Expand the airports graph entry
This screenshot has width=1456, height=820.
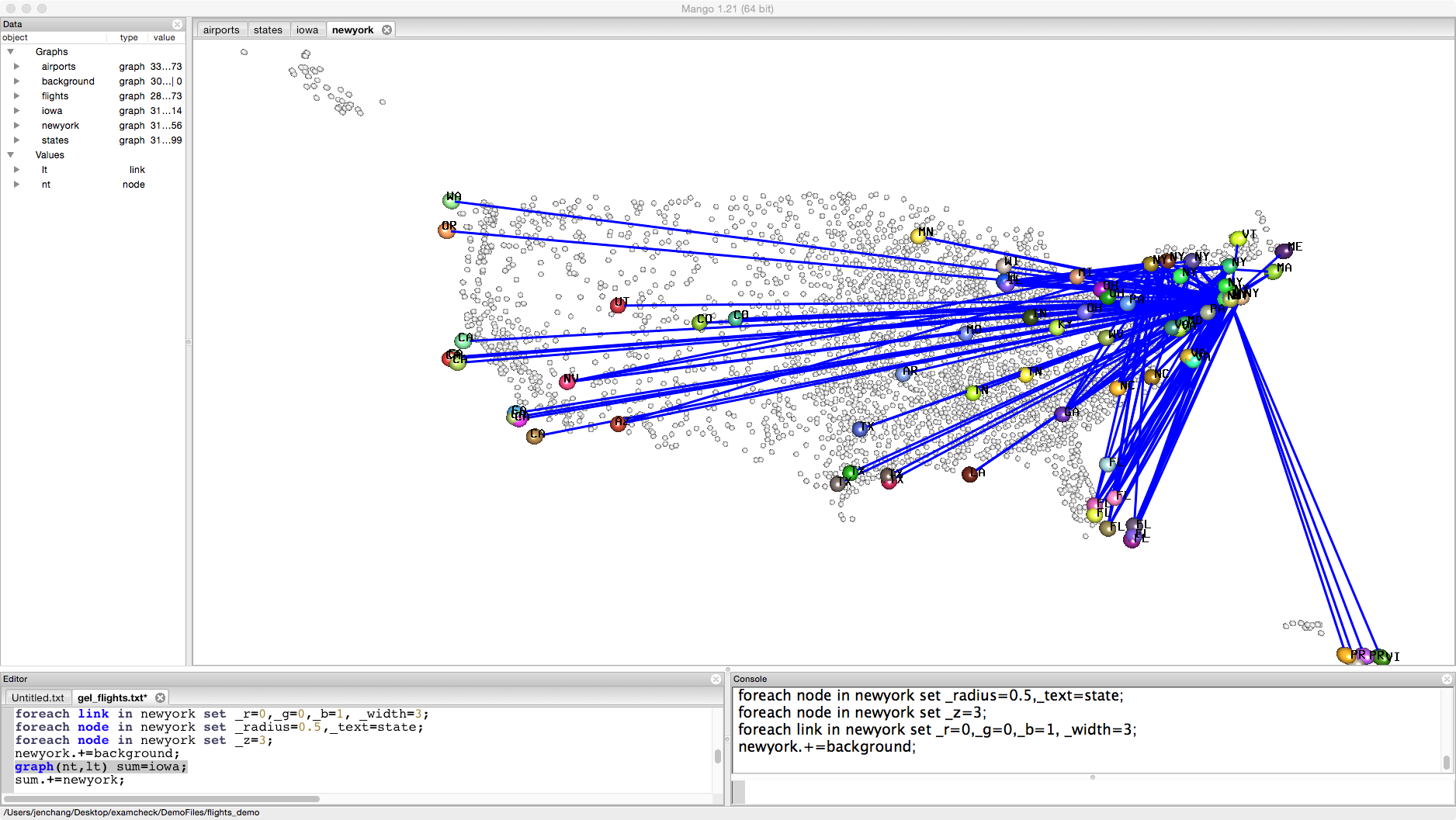16,67
